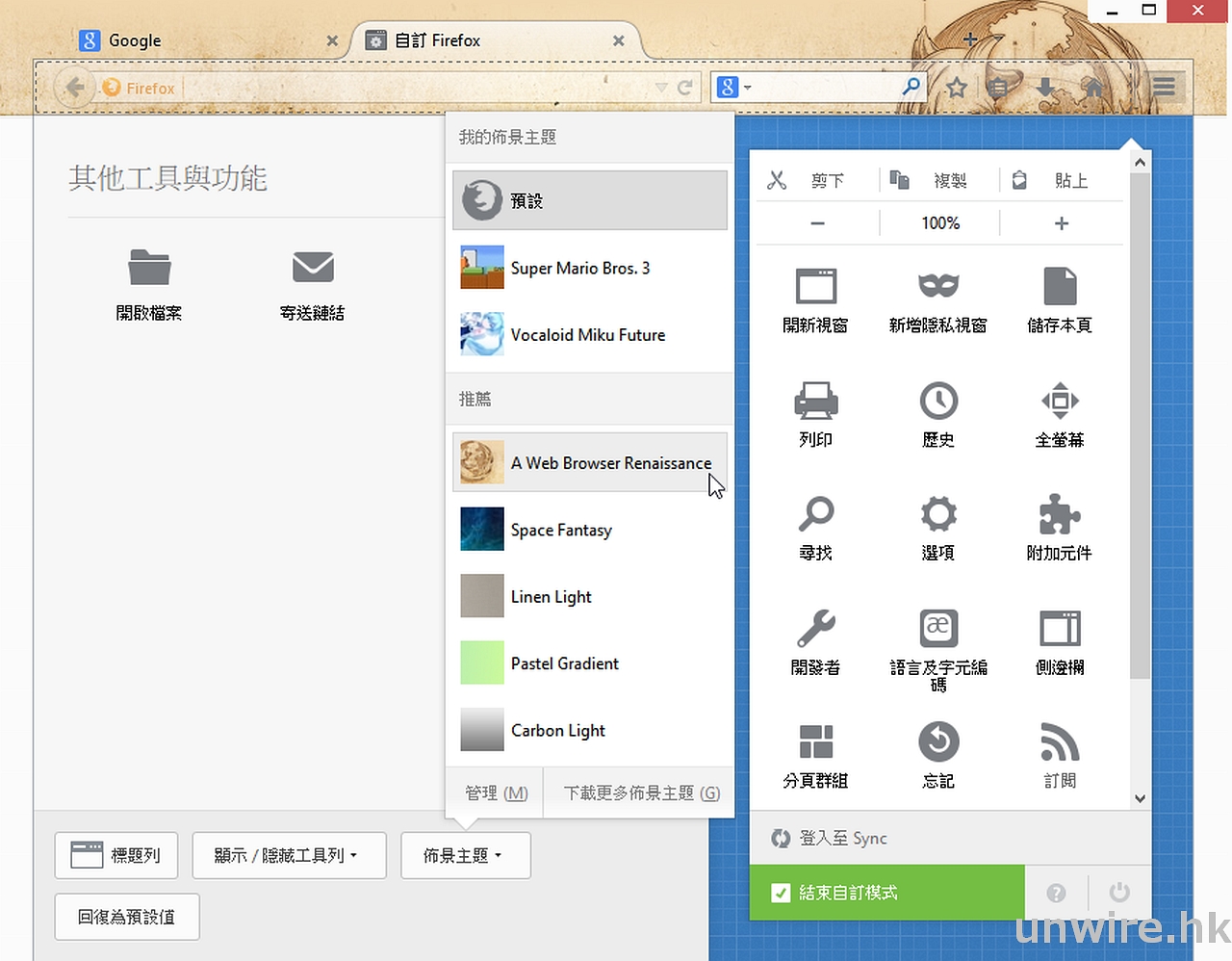Viewport: 1232px width, 961px height.
Task: Click the menu panel scrollbar down arrow
Action: (1140, 798)
